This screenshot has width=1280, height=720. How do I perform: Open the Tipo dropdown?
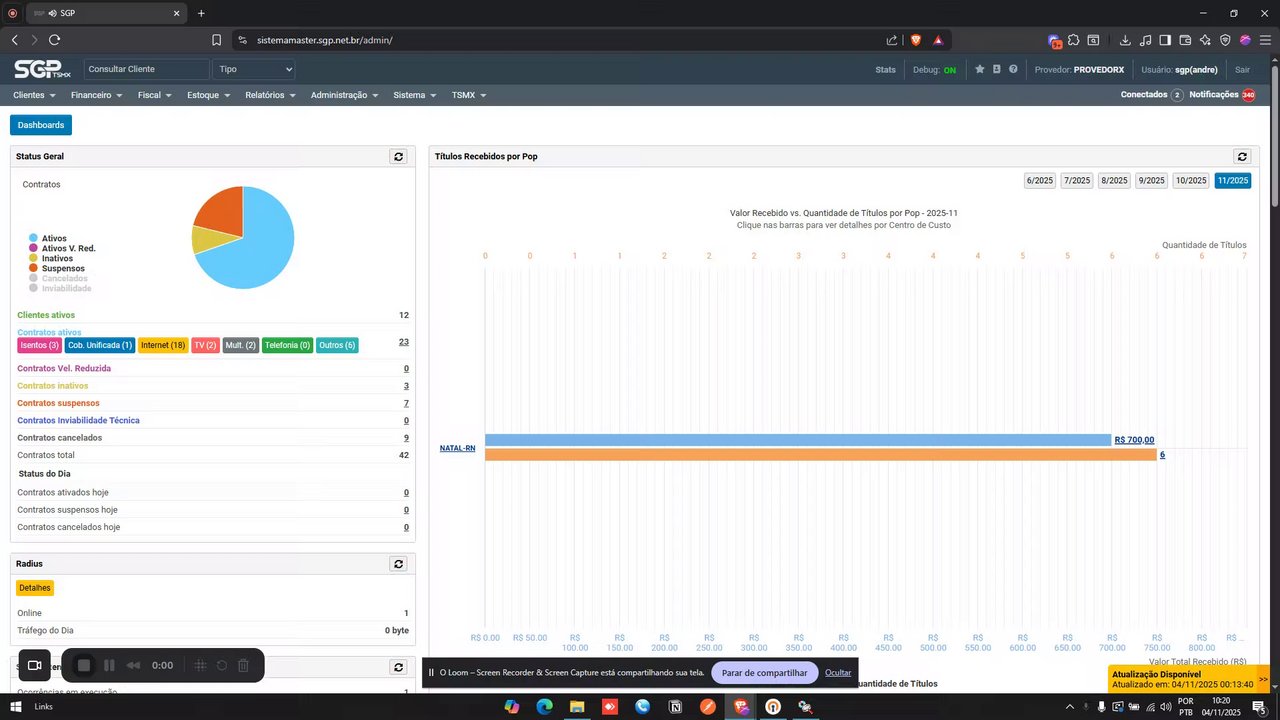(255, 69)
